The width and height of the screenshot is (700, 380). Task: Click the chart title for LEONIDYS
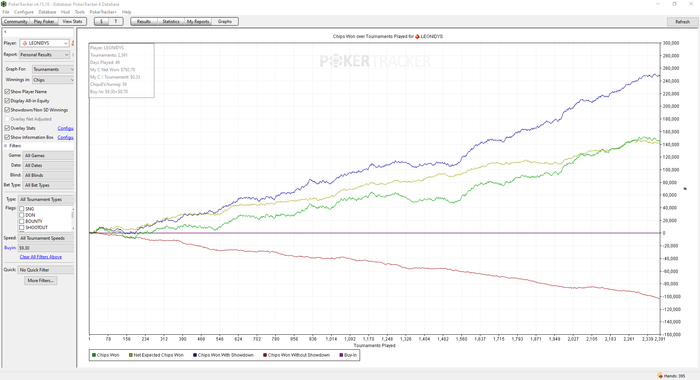(388, 37)
